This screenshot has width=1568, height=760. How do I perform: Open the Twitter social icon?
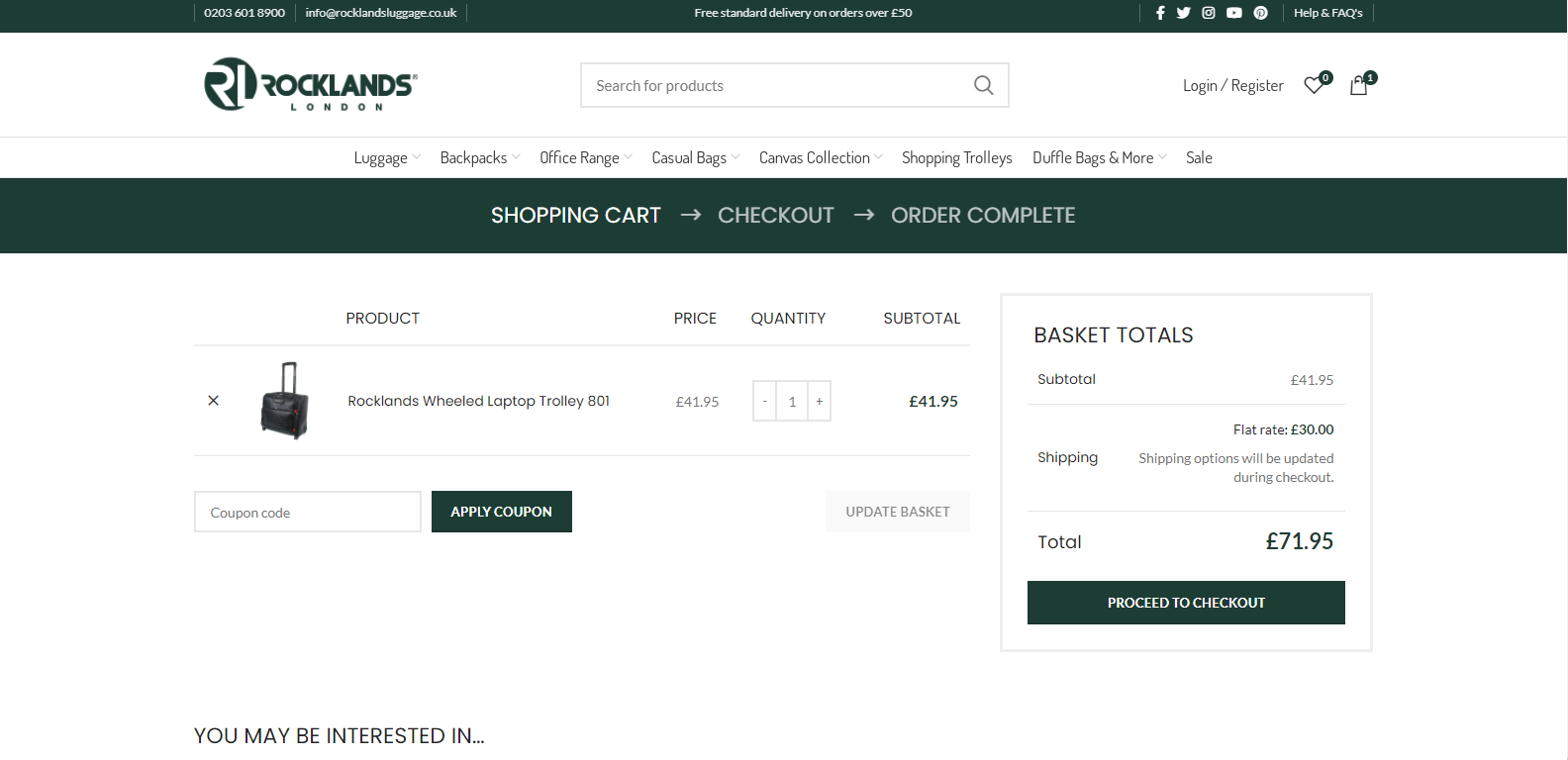[1184, 13]
